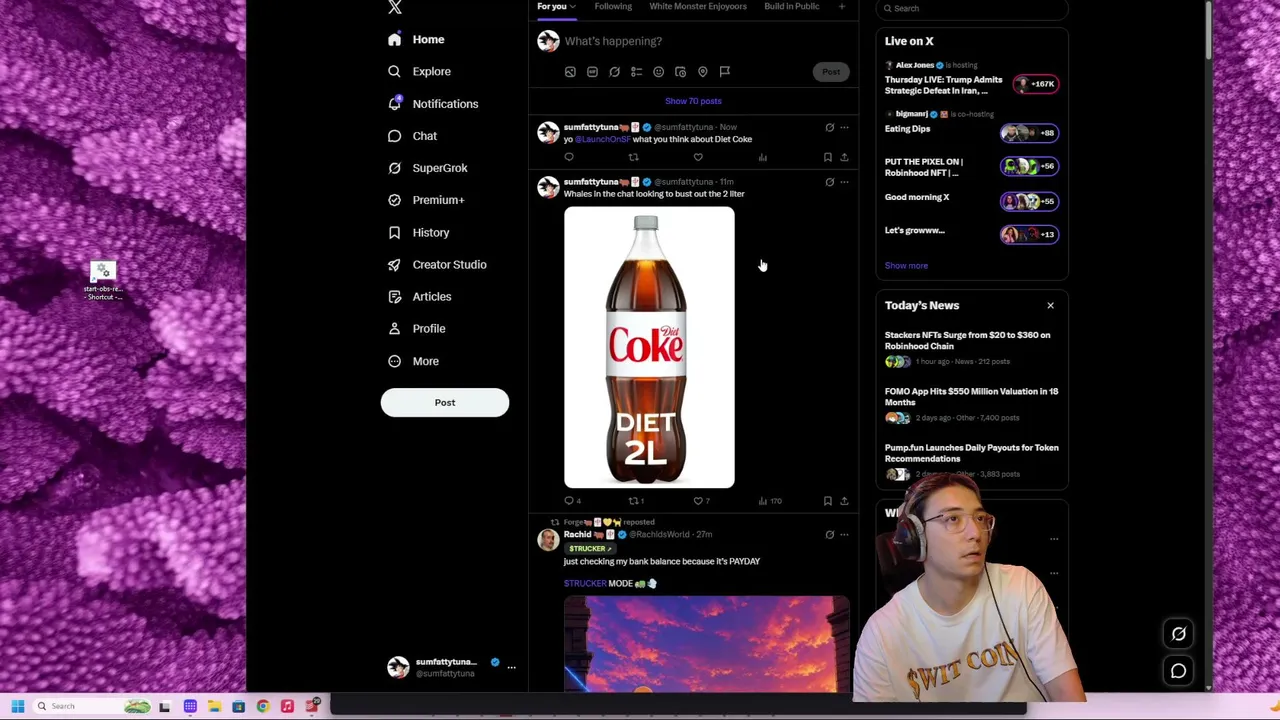
Task: Share the Whales in chat post
Action: click(844, 501)
